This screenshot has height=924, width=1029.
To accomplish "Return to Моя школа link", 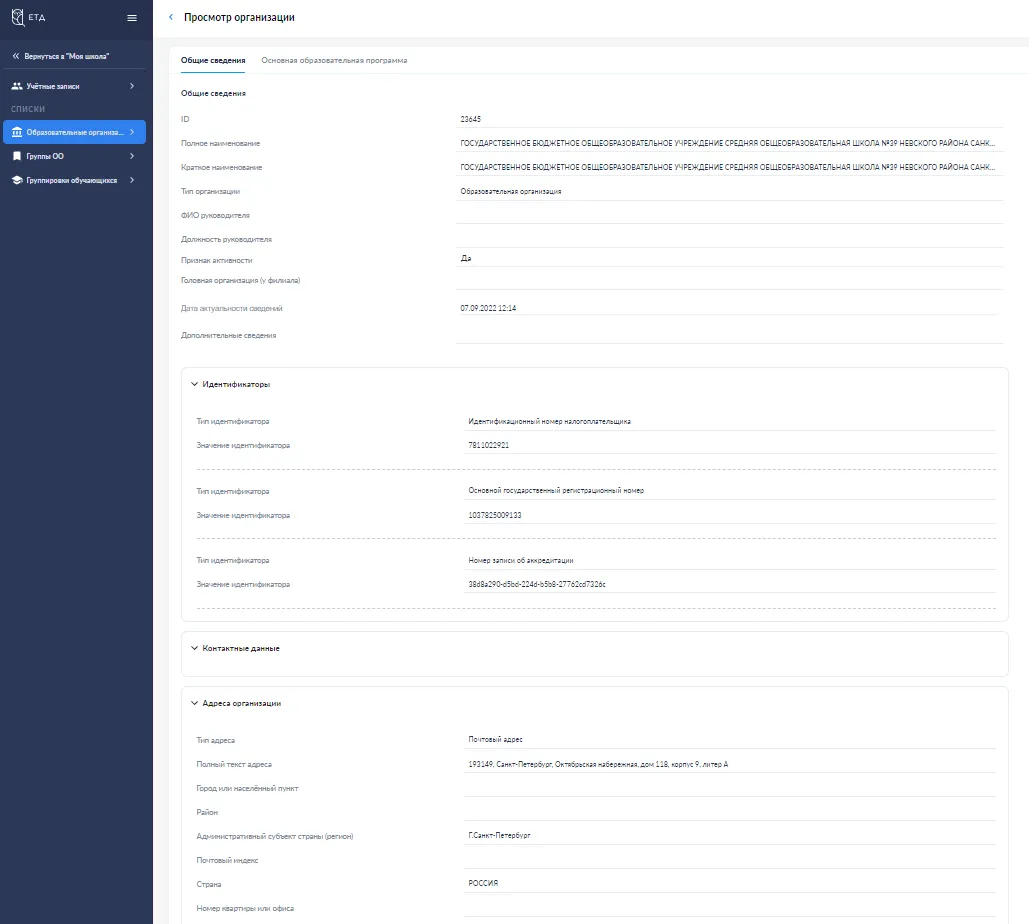I will pyautogui.click(x=67, y=56).
